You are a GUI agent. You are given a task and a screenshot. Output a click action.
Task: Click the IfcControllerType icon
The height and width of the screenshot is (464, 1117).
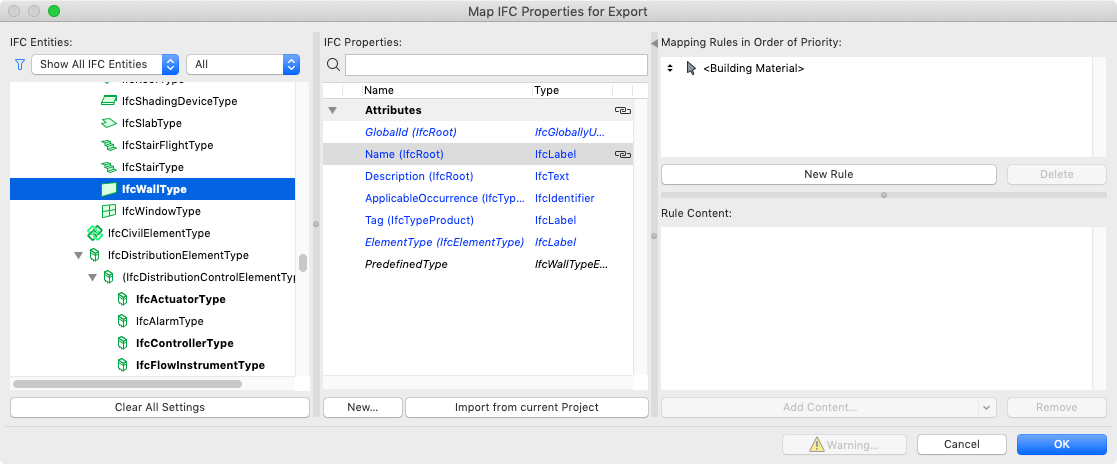pyautogui.click(x=123, y=344)
